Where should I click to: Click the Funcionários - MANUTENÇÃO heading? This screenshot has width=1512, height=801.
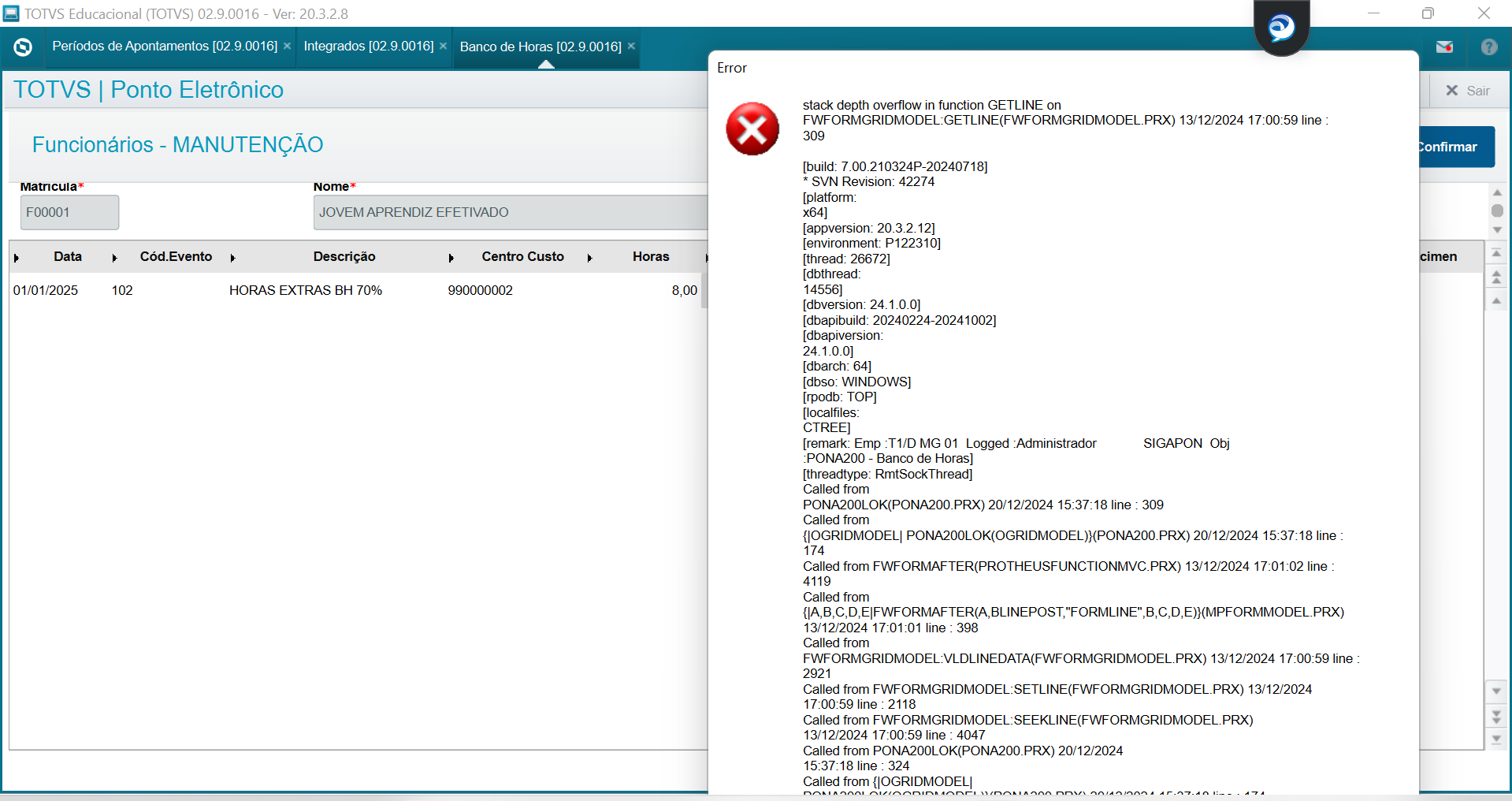[x=178, y=145]
